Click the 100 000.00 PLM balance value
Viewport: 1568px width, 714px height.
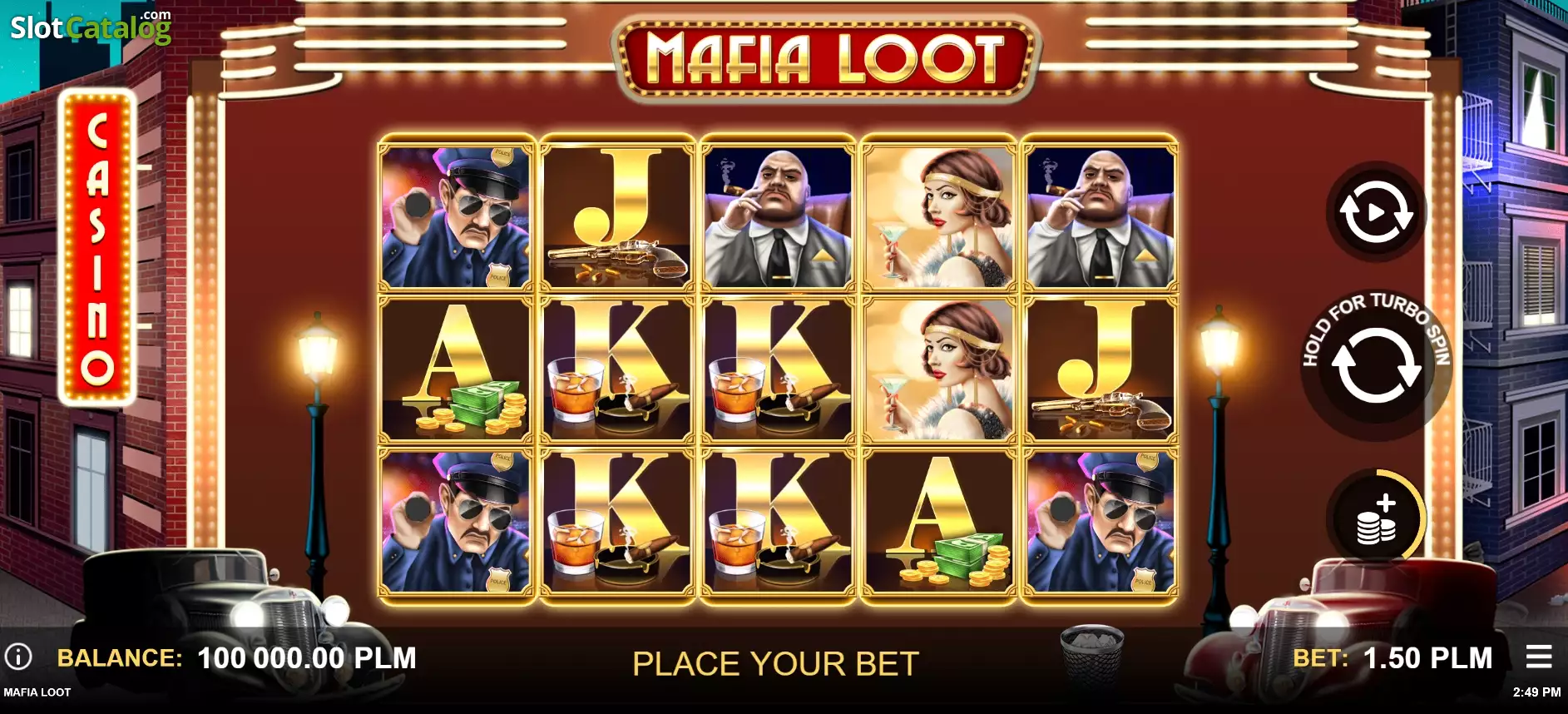click(x=307, y=658)
